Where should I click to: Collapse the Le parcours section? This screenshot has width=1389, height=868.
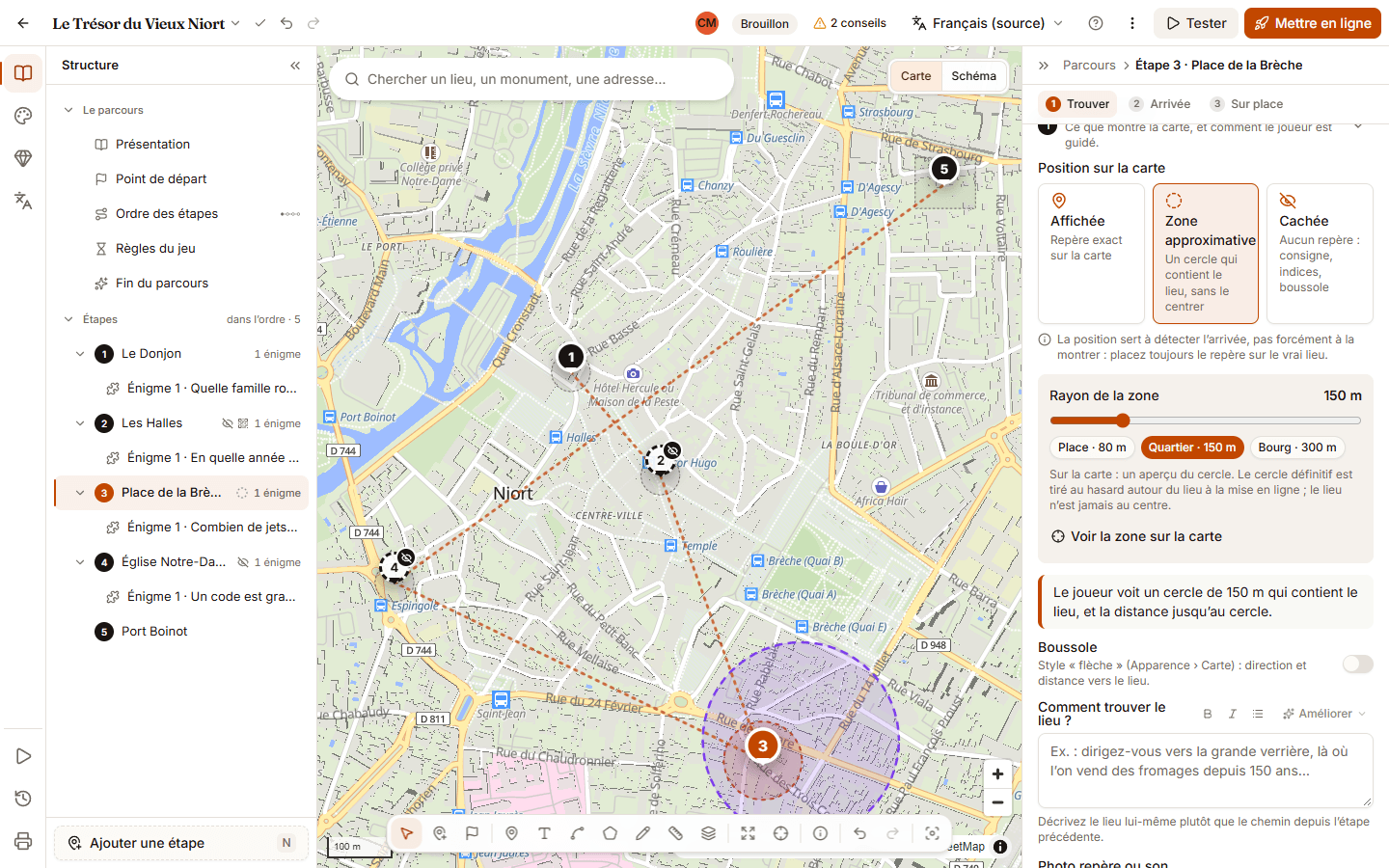tap(68, 110)
